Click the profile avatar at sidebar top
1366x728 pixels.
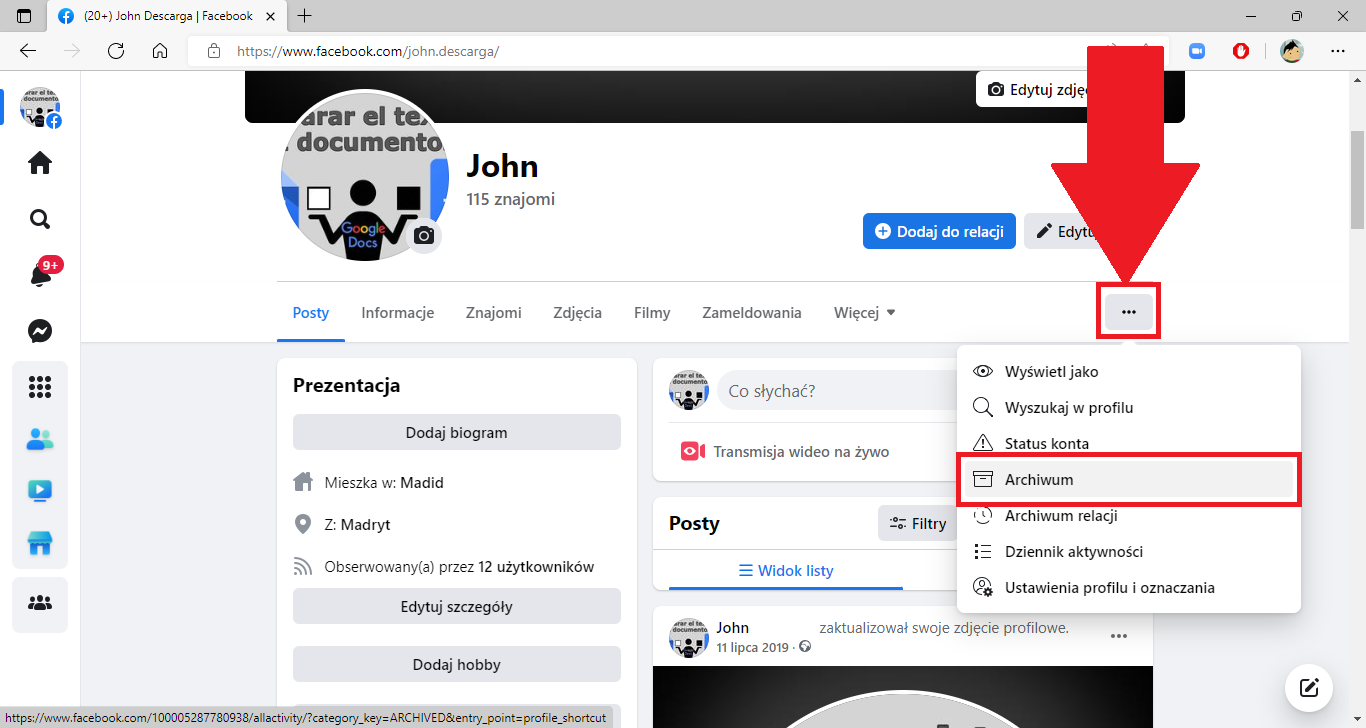click(x=40, y=106)
